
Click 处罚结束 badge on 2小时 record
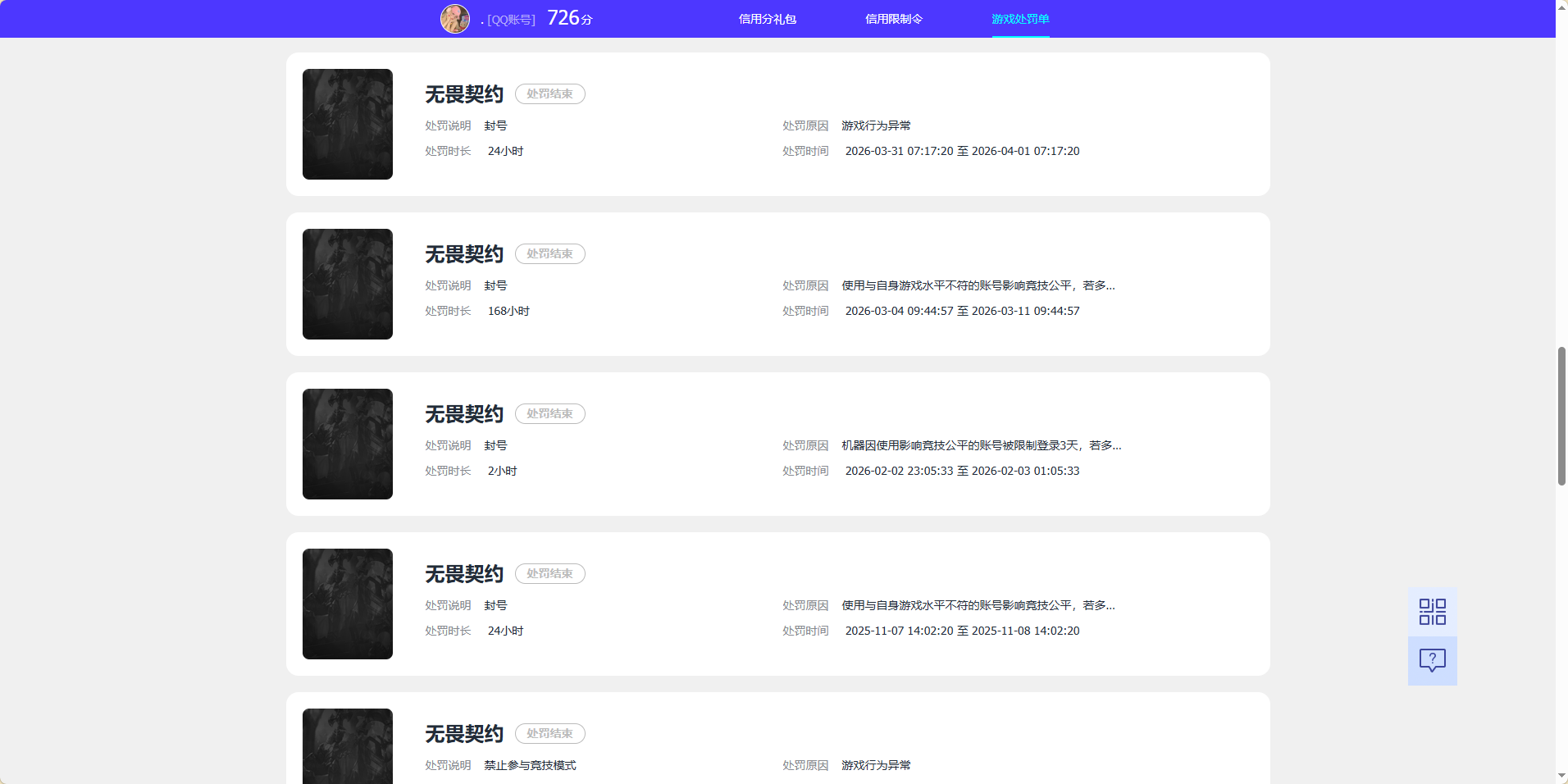[550, 414]
